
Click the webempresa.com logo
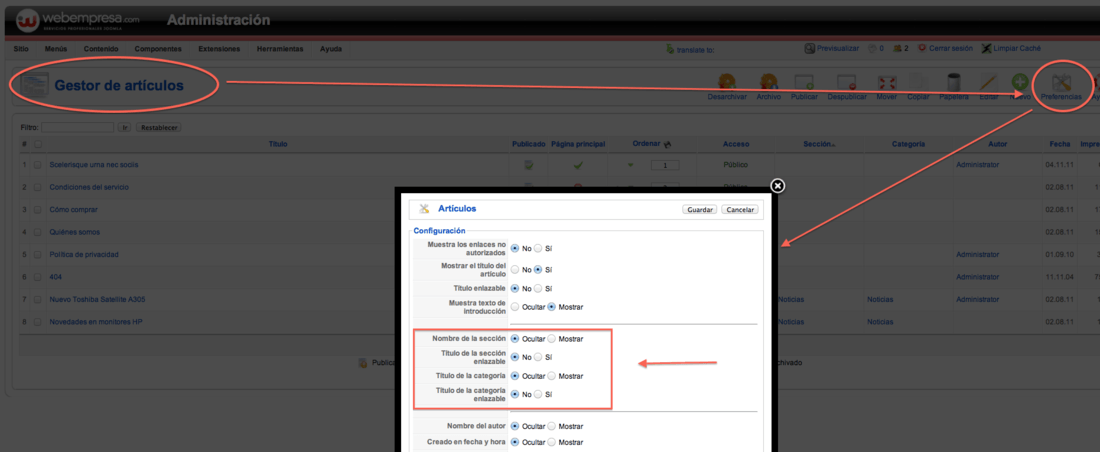click(78, 20)
